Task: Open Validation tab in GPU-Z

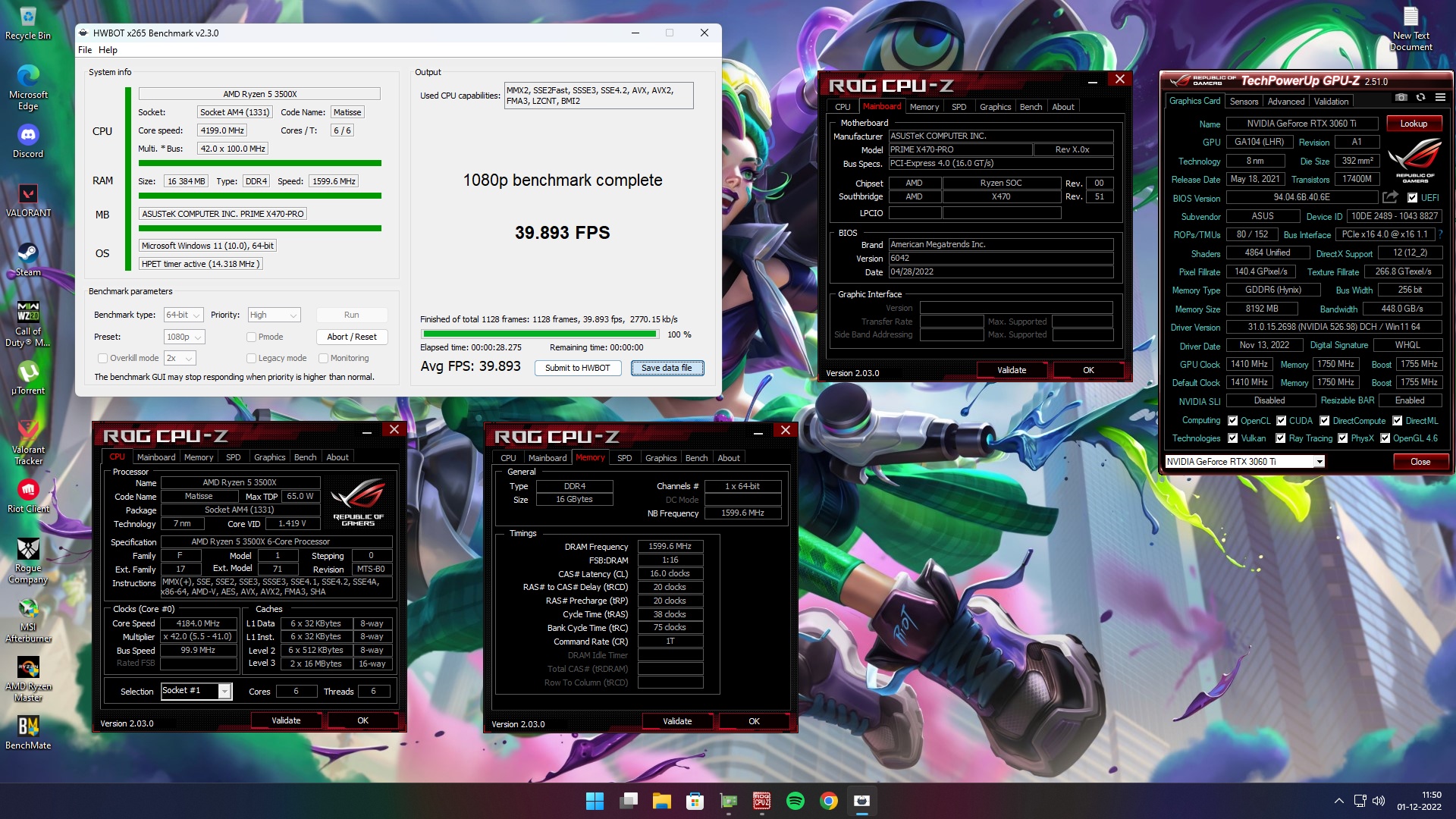Action: 1331,101
